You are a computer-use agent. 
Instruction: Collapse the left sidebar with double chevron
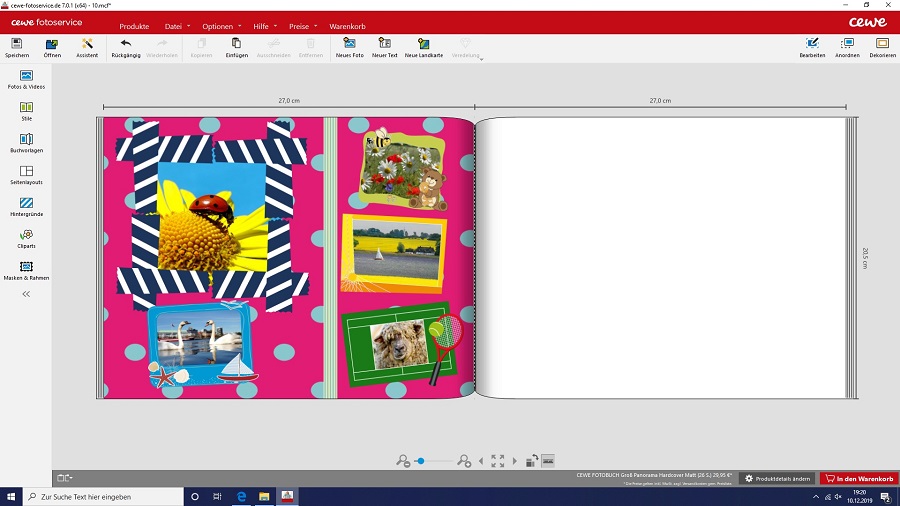26,294
